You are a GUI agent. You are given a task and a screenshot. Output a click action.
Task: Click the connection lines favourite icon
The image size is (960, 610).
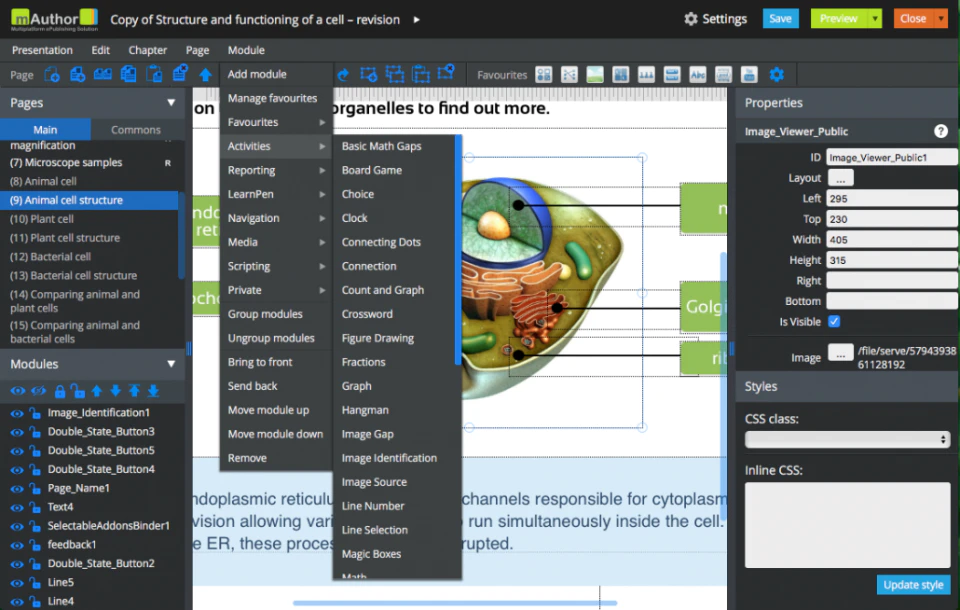(x=569, y=75)
